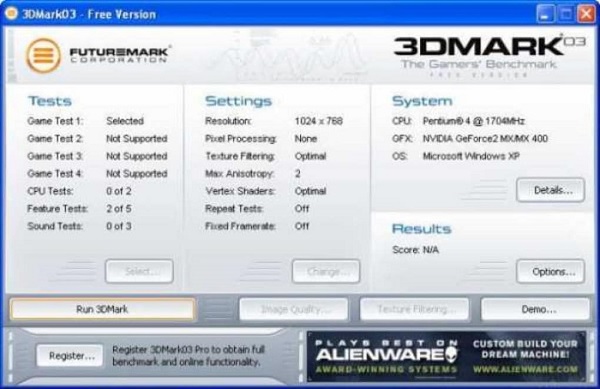
Task: Click the Image Quality... button
Action: (294, 309)
